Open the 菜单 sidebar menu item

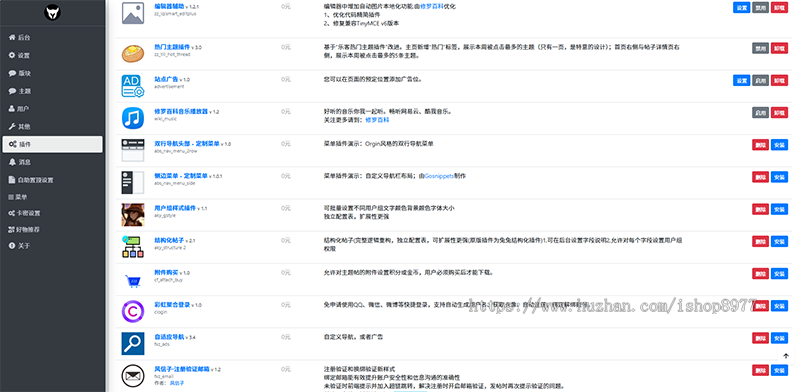(52, 197)
